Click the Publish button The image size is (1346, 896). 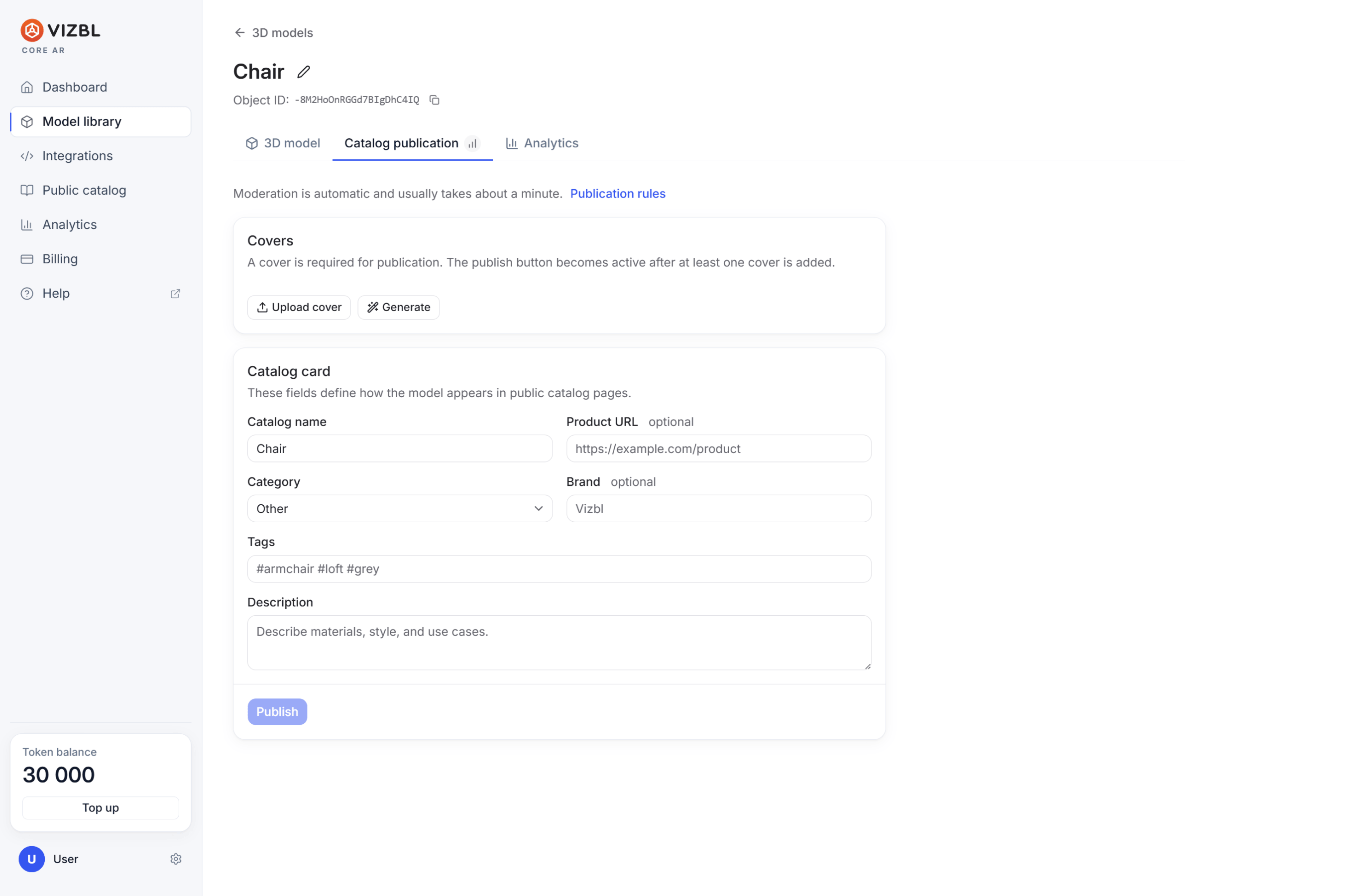tap(277, 711)
